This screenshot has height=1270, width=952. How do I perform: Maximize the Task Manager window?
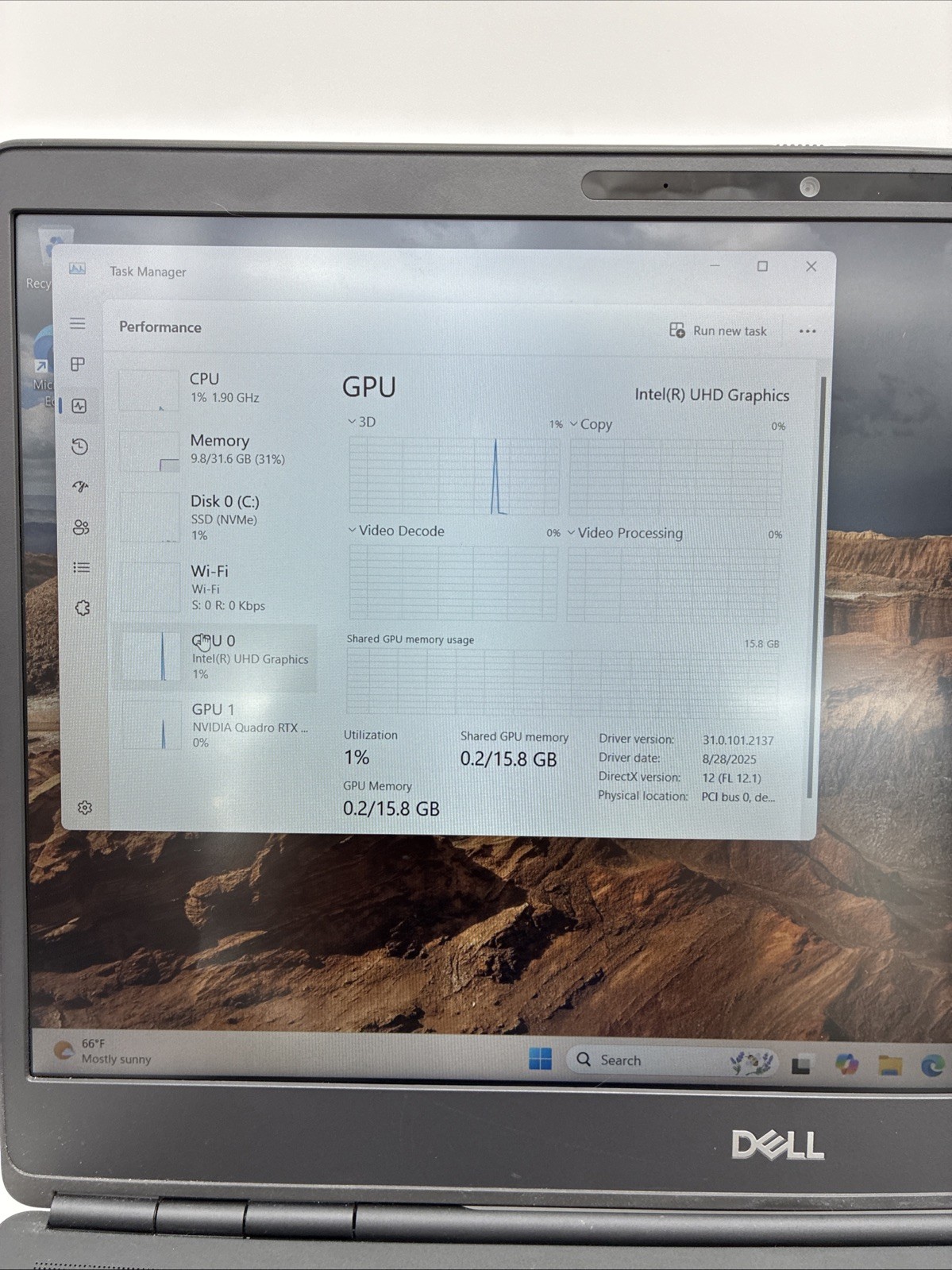click(x=762, y=266)
